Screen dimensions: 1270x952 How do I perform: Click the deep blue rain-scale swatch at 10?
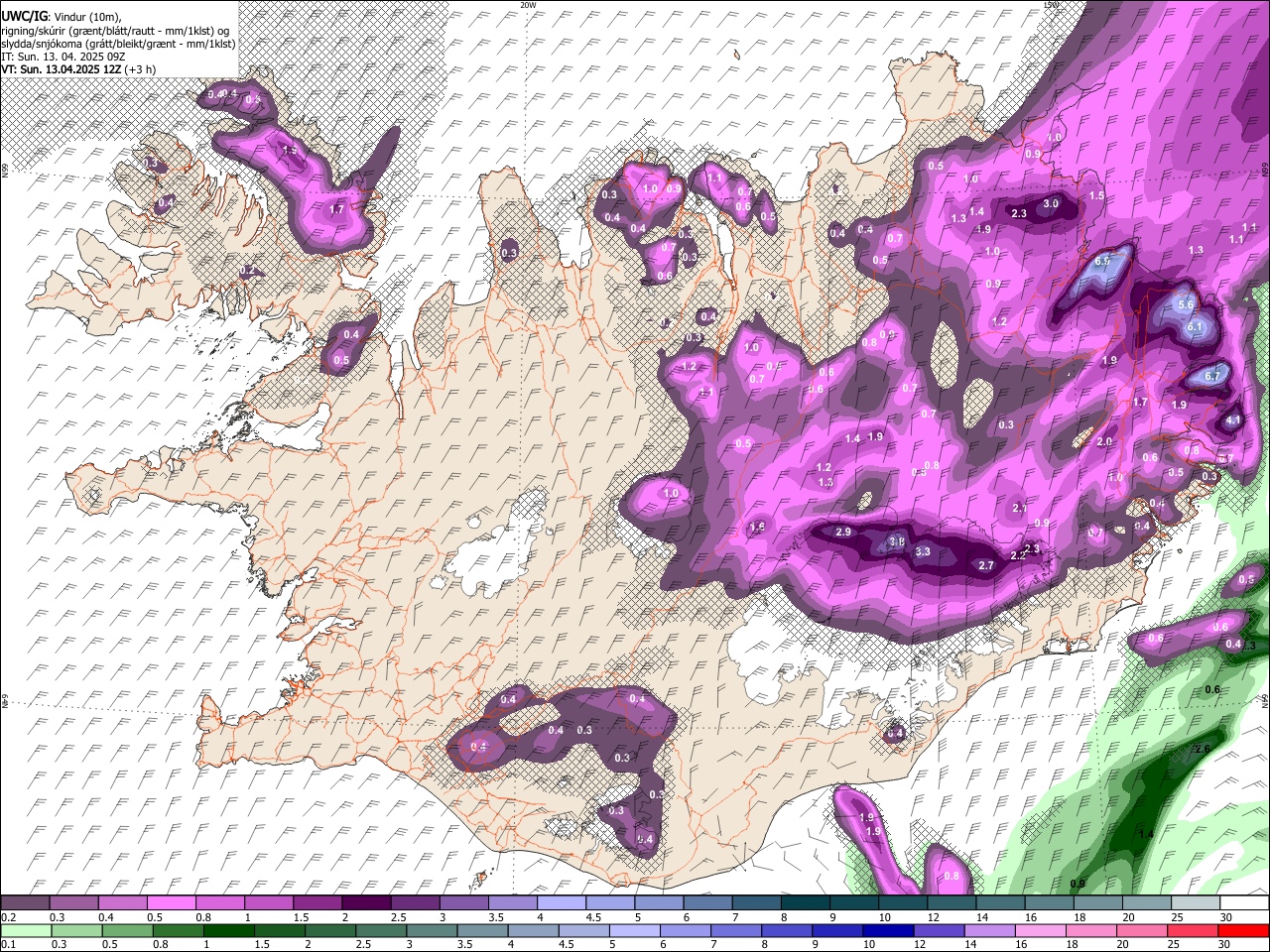[887, 930]
